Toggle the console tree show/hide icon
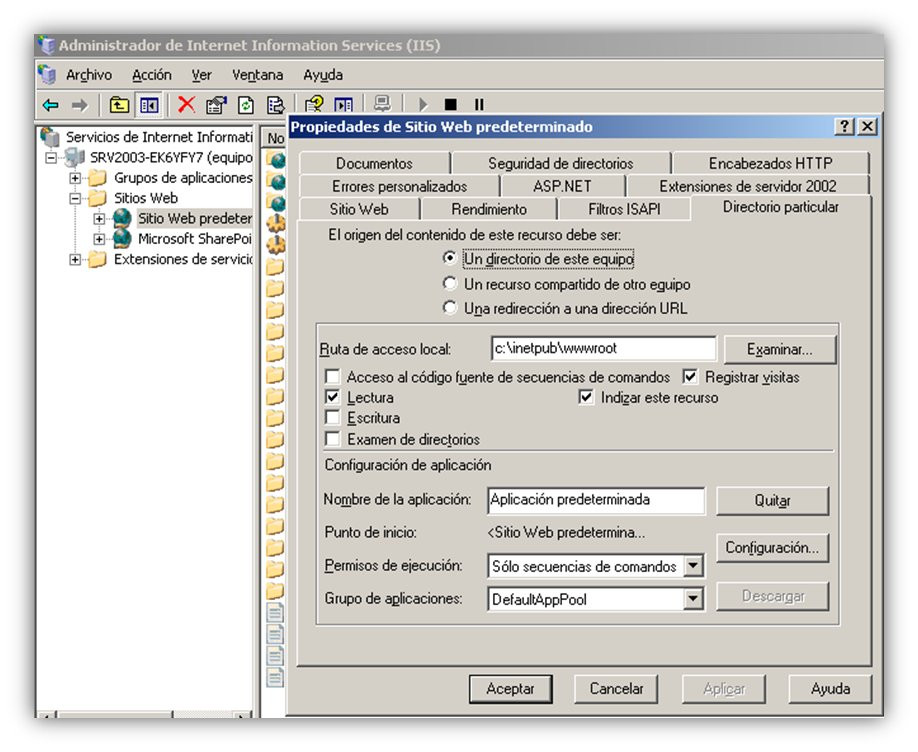Viewport: 918px width, 752px height. click(x=149, y=105)
